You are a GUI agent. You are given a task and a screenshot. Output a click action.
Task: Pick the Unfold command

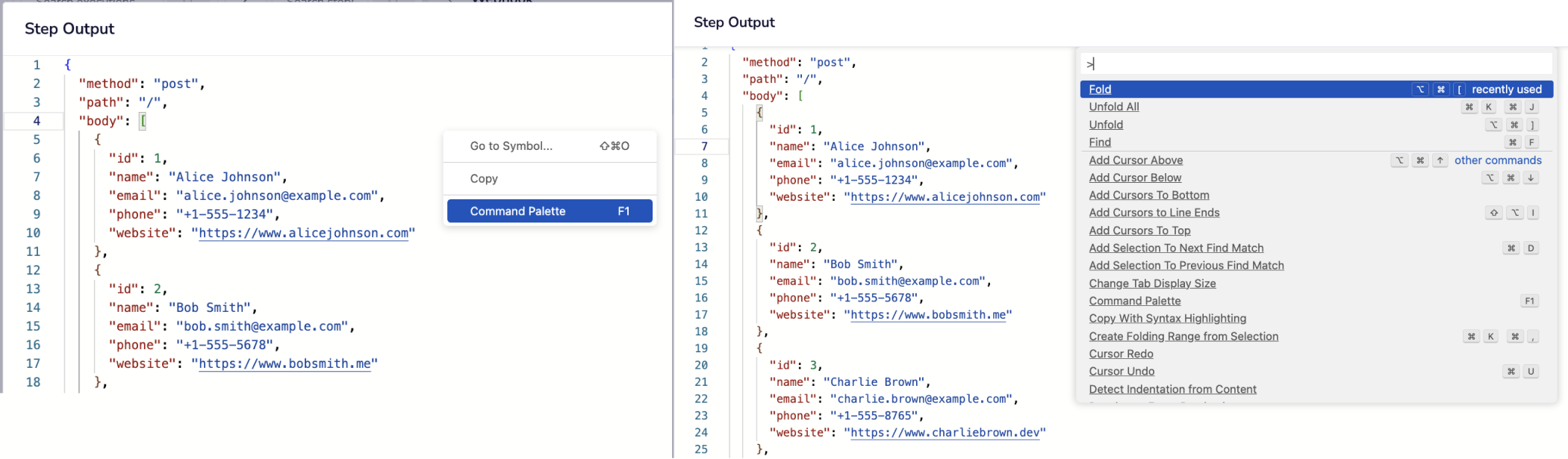pyautogui.click(x=1106, y=125)
